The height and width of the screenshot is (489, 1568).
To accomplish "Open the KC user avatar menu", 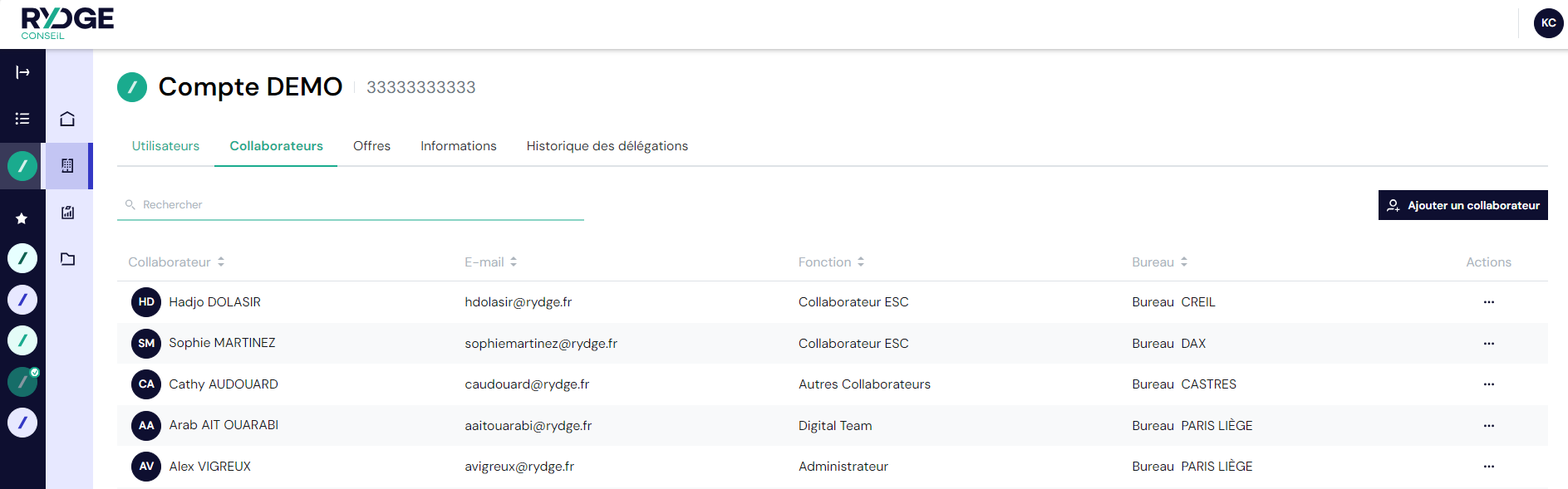I will [1548, 23].
